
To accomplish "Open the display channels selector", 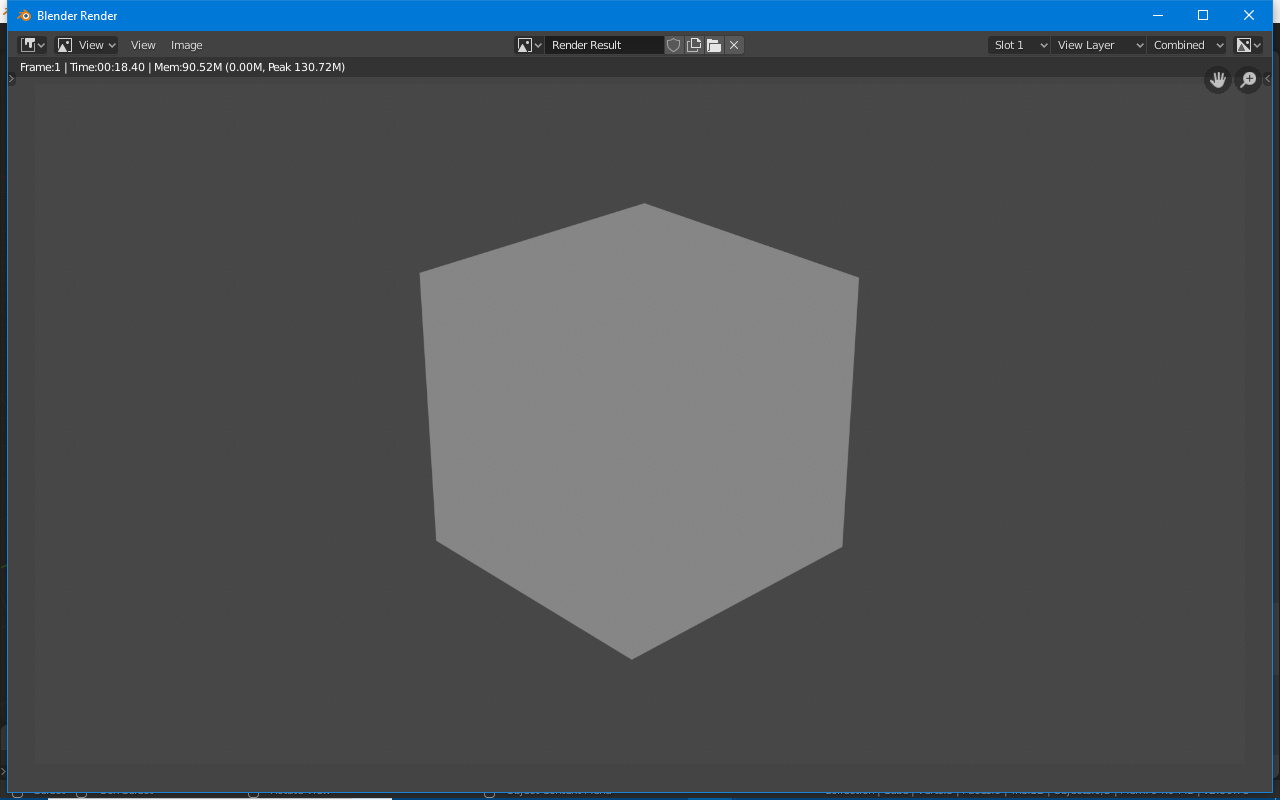I will (1248, 45).
